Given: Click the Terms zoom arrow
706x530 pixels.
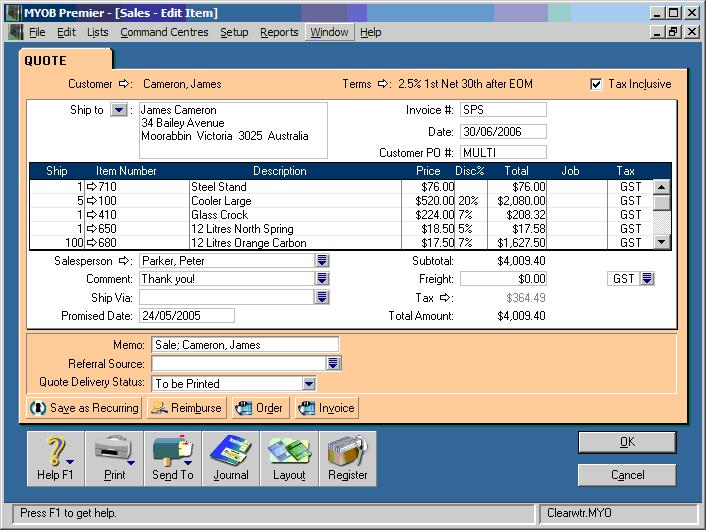Looking at the screenshot, I should tap(383, 84).
